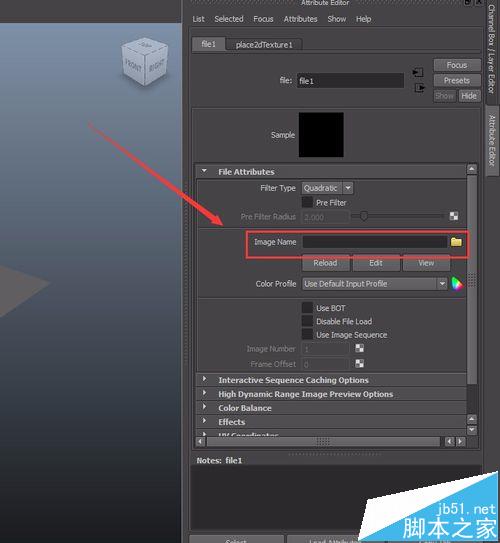500x543 pixels.
Task: Click the Color Profile rainbow icon
Action: tap(457, 284)
